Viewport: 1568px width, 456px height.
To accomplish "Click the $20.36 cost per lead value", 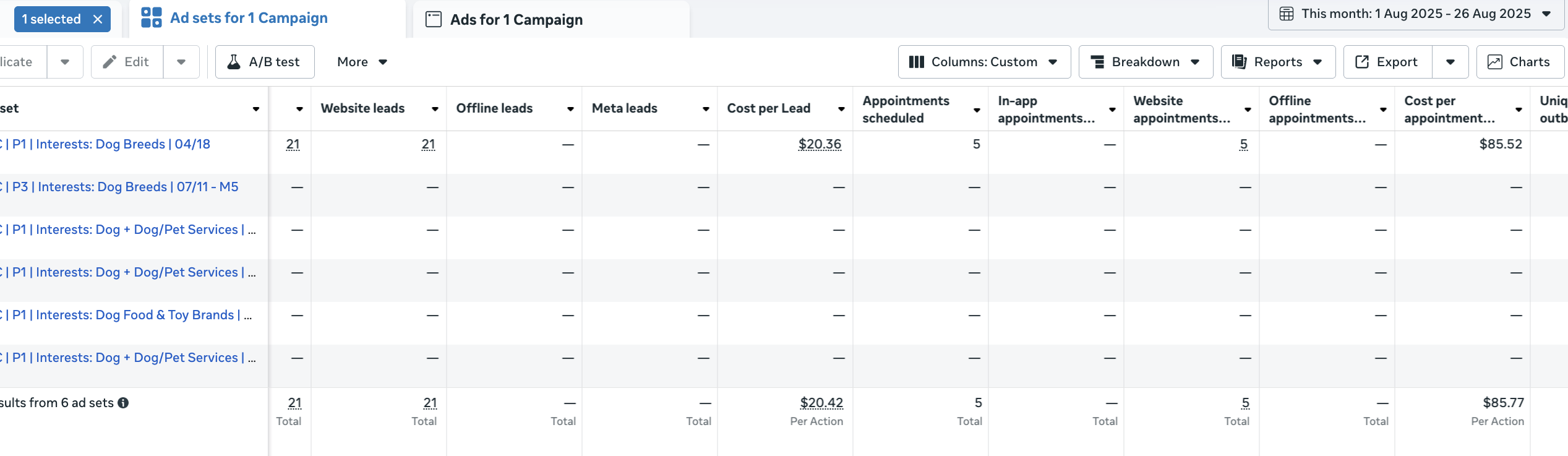I will click(x=820, y=144).
